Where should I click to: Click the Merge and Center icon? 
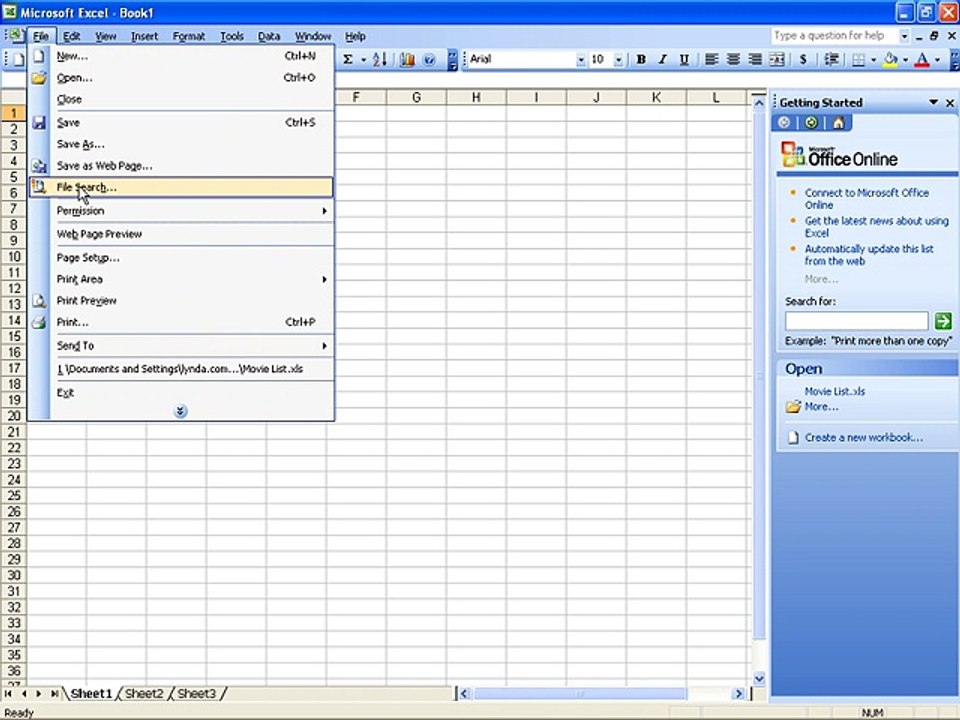point(776,59)
